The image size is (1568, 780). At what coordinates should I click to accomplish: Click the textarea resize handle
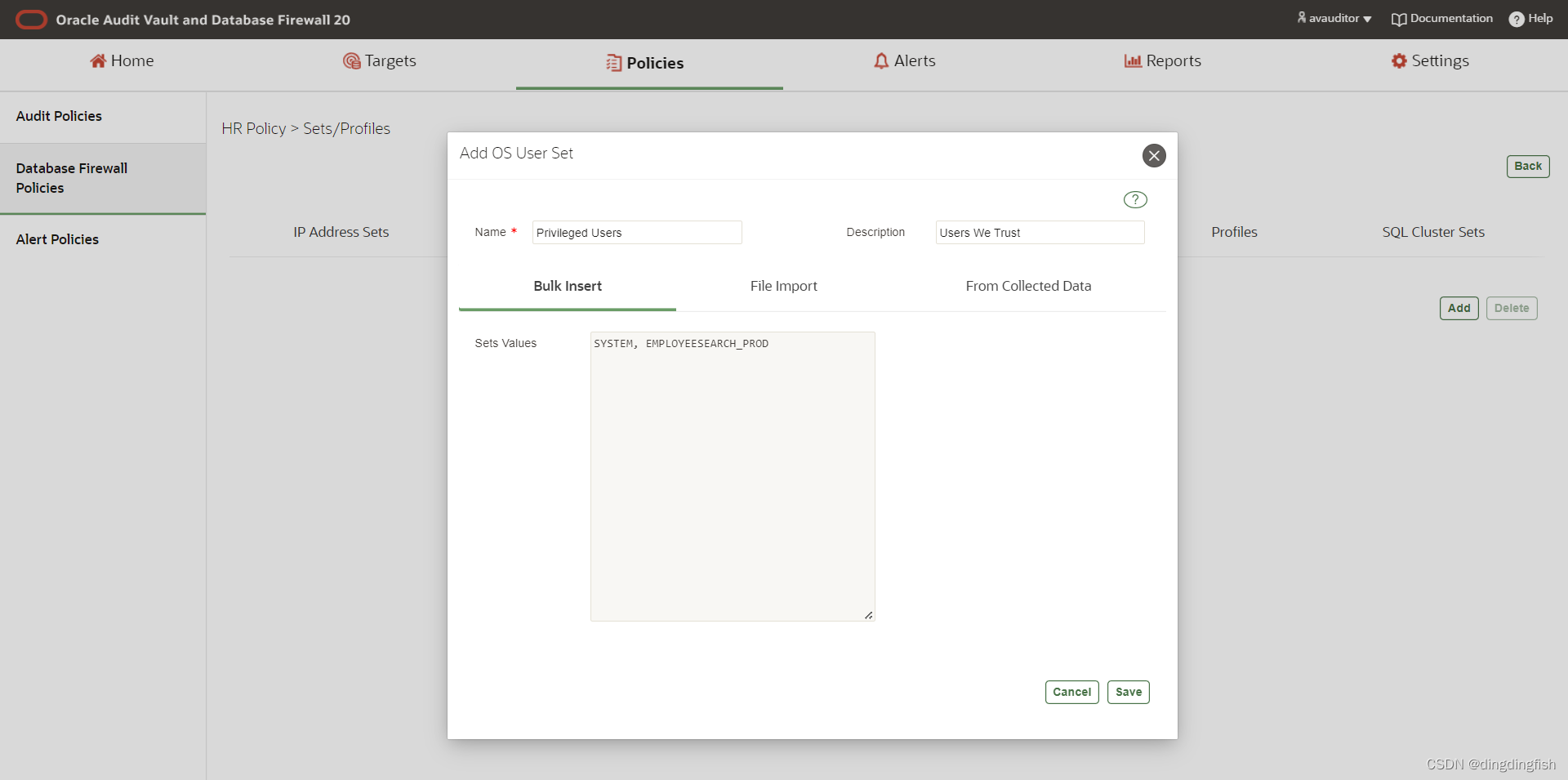click(869, 615)
